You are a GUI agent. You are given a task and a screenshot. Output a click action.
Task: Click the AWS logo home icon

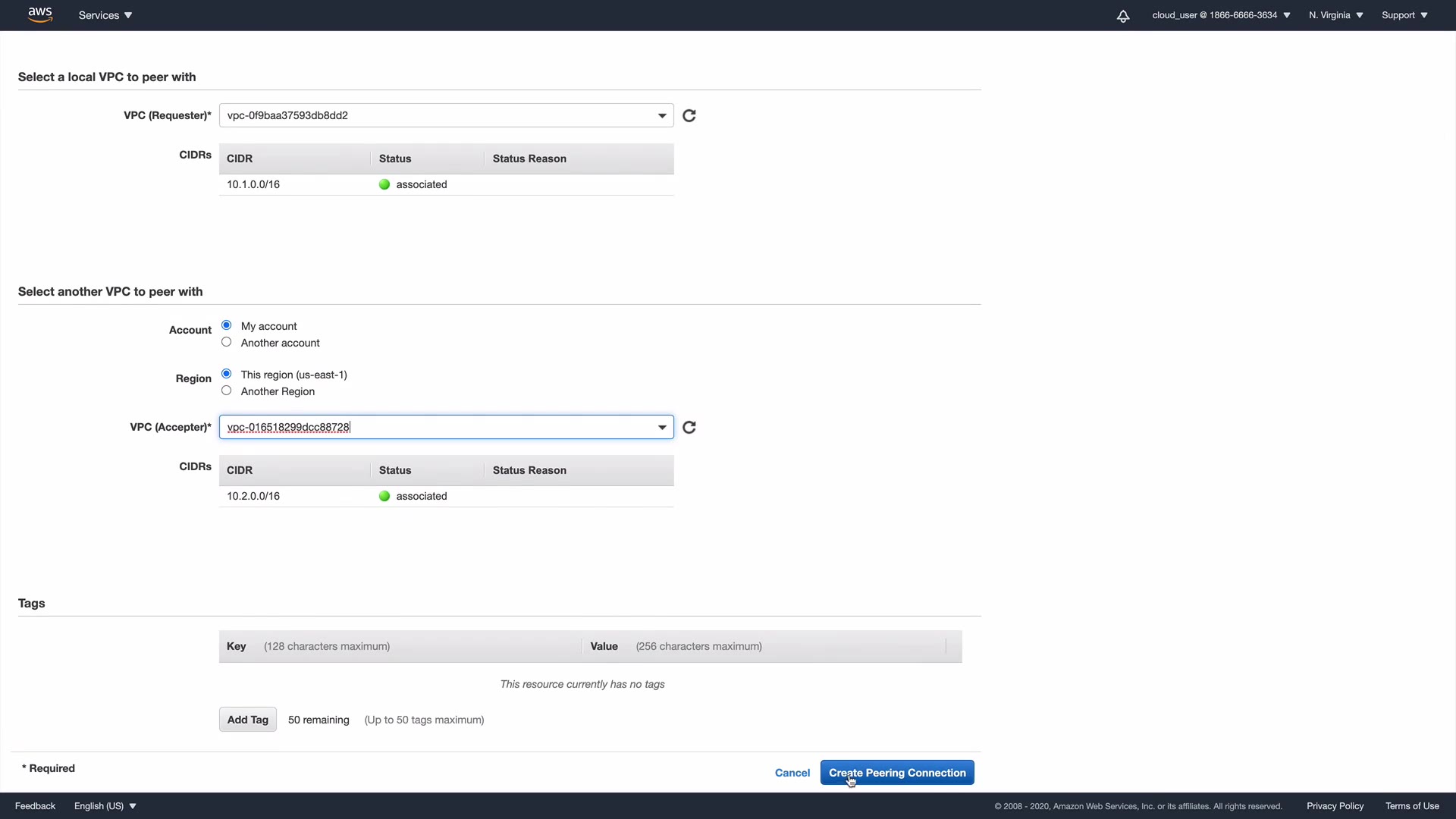tap(39, 15)
